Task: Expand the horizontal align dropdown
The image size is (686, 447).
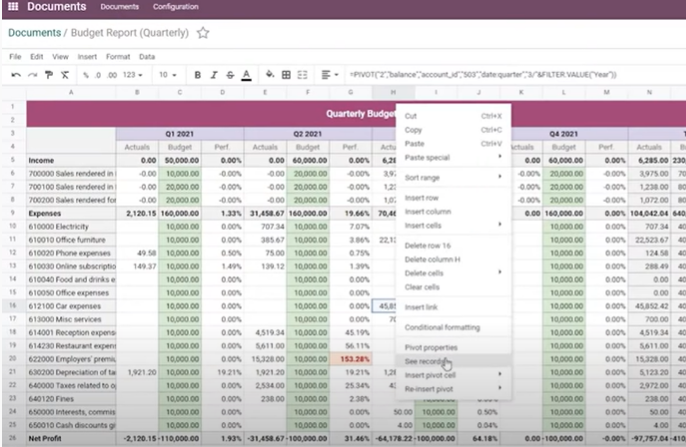Action: pos(330,75)
